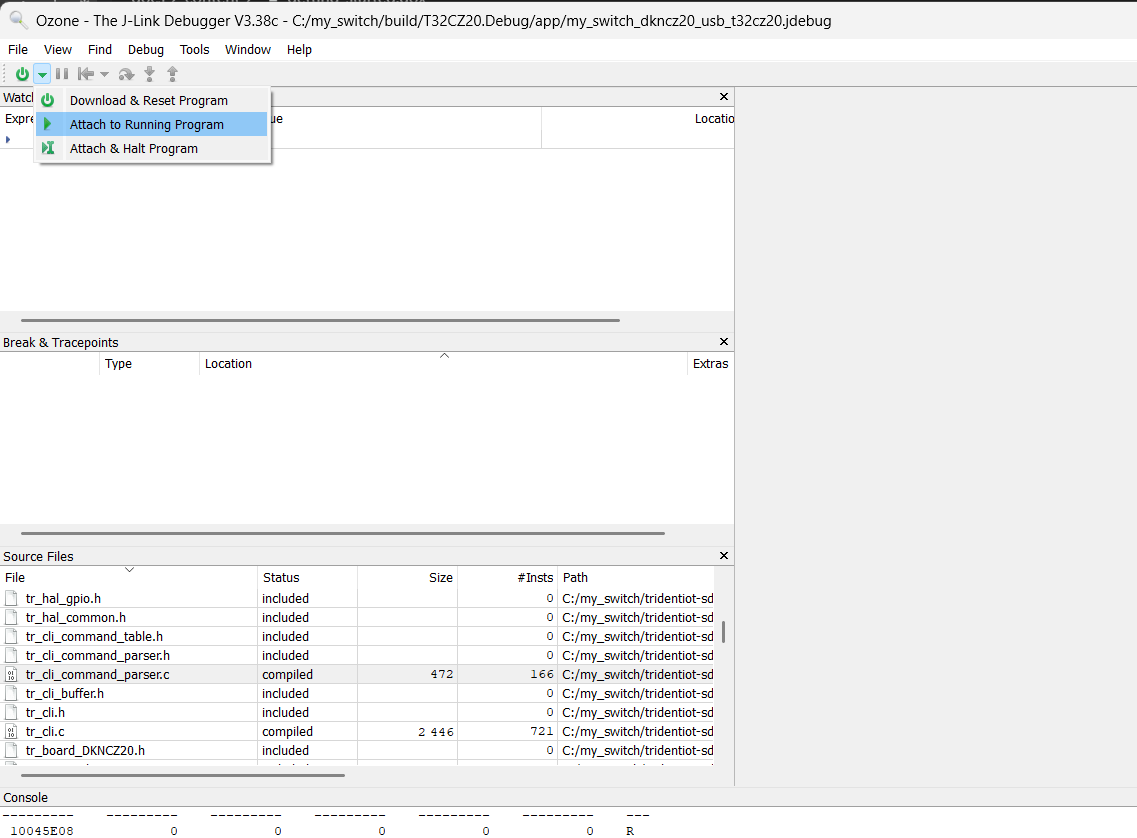Close the Source Files panel
The image size is (1137, 838).
723,555
